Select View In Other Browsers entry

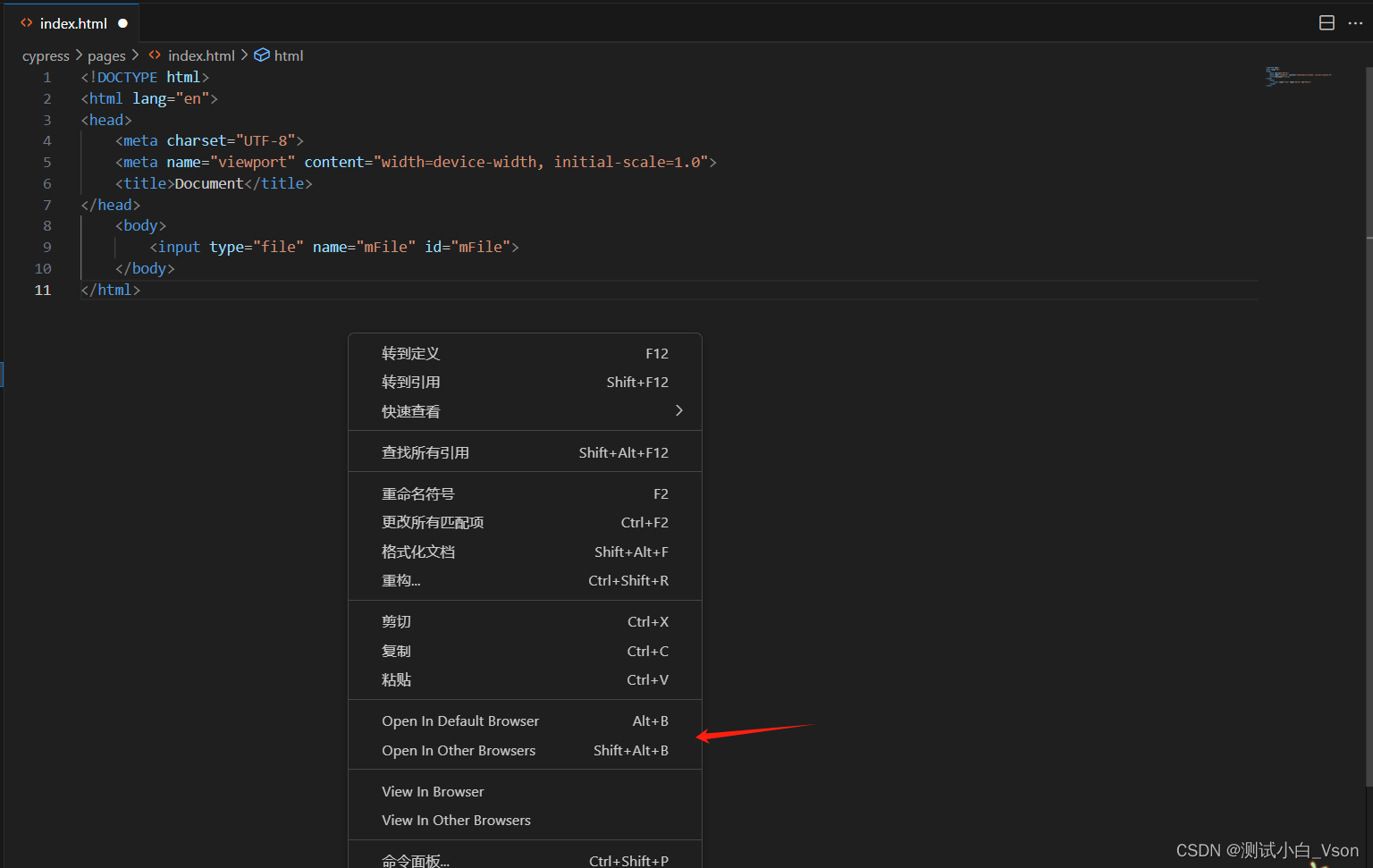pos(525,820)
